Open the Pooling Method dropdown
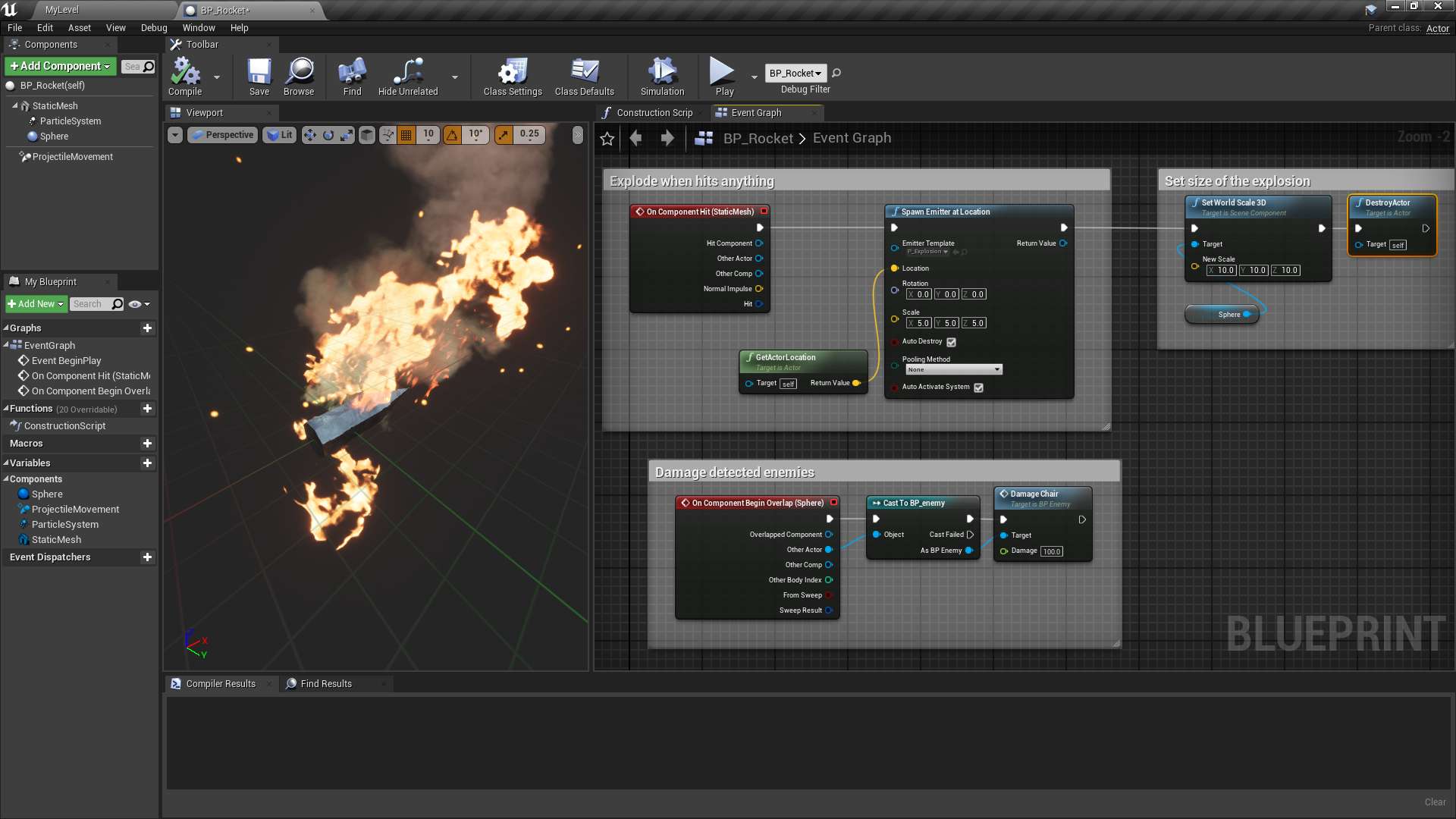Image resolution: width=1456 pixels, height=819 pixels. coord(953,369)
